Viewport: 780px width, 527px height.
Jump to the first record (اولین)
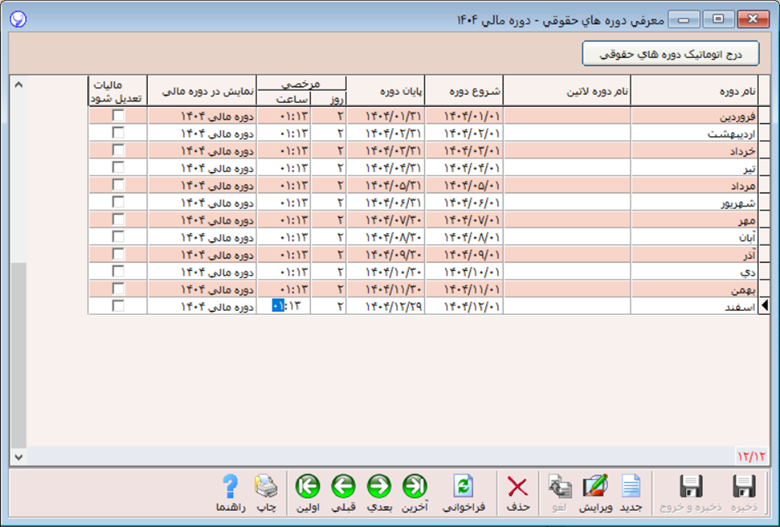pos(308,493)
